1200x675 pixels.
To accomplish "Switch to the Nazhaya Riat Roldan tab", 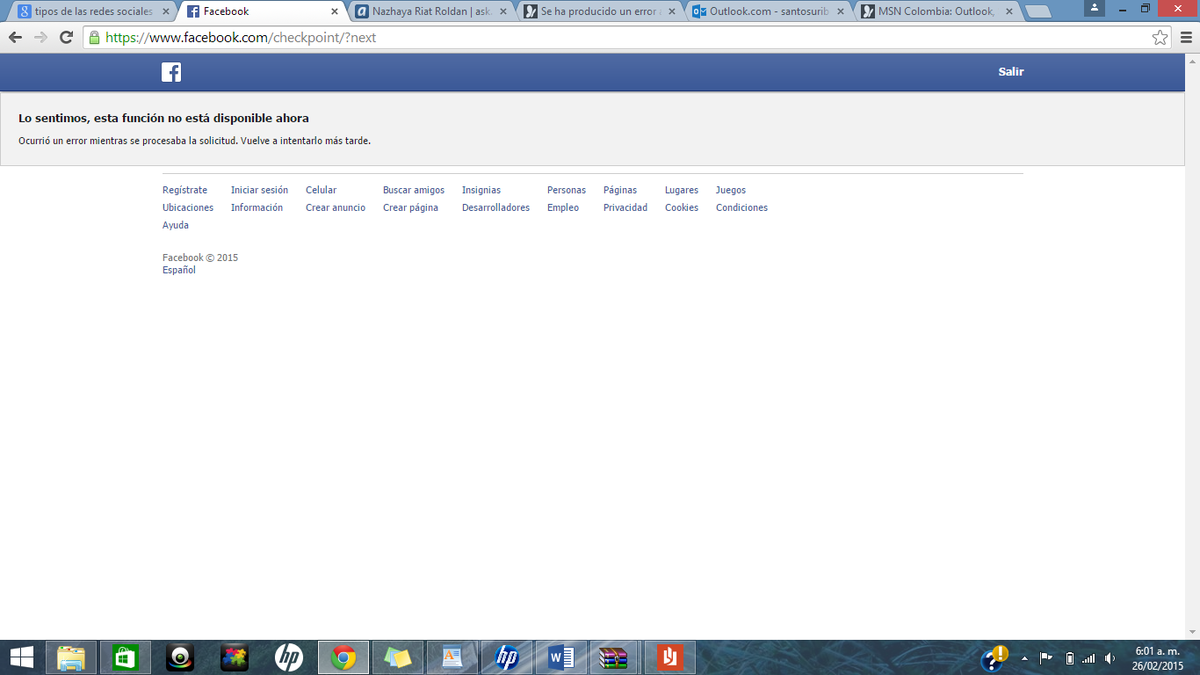I will click(430, 12).
